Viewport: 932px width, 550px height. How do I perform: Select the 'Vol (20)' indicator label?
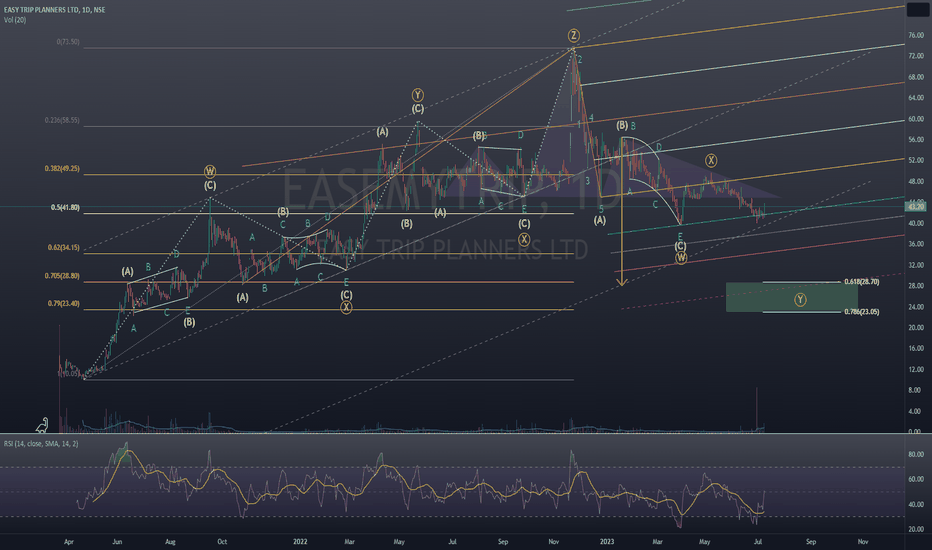pyautogui.click(x=15, y=20)
